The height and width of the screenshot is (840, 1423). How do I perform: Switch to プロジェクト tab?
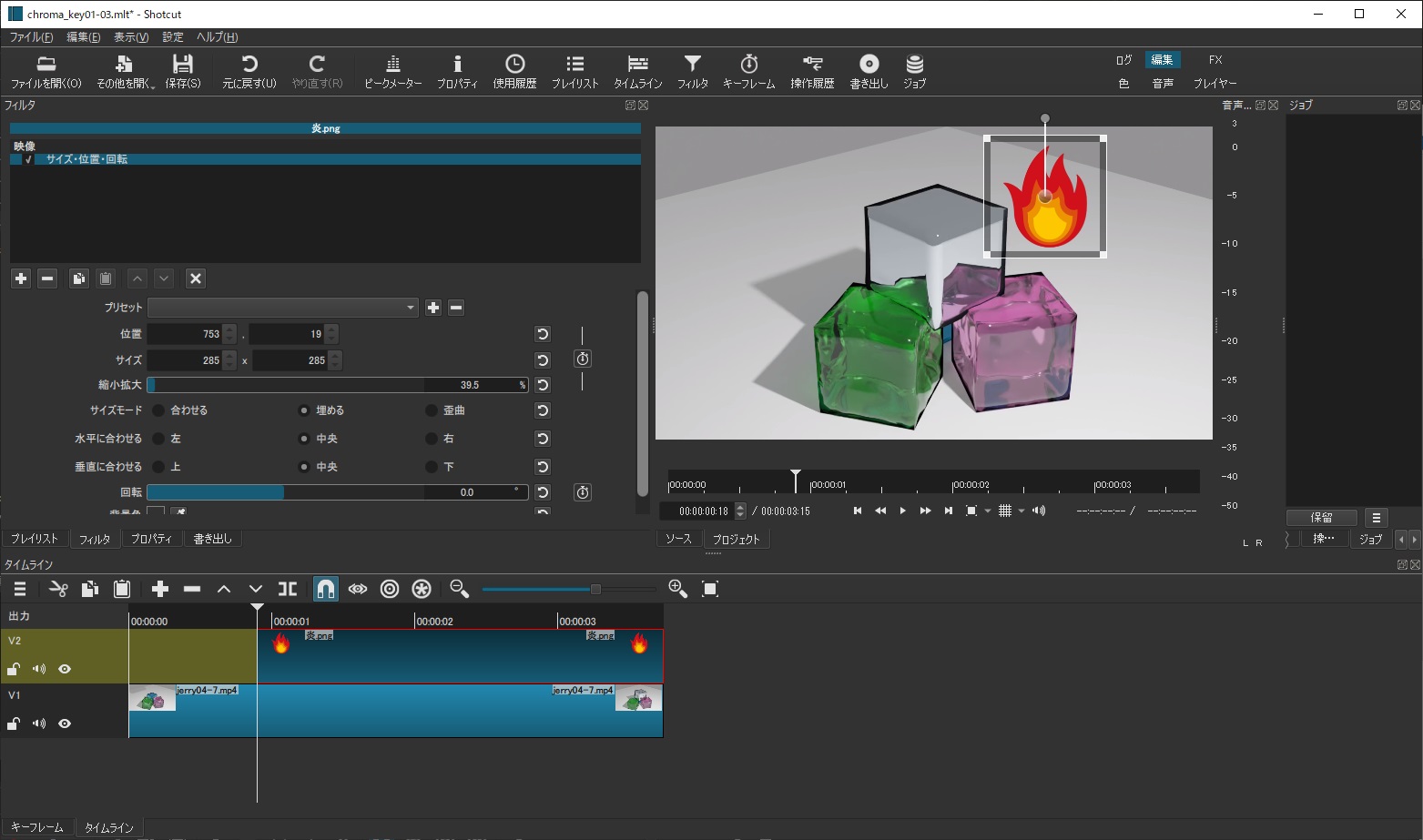coord(737,540)
